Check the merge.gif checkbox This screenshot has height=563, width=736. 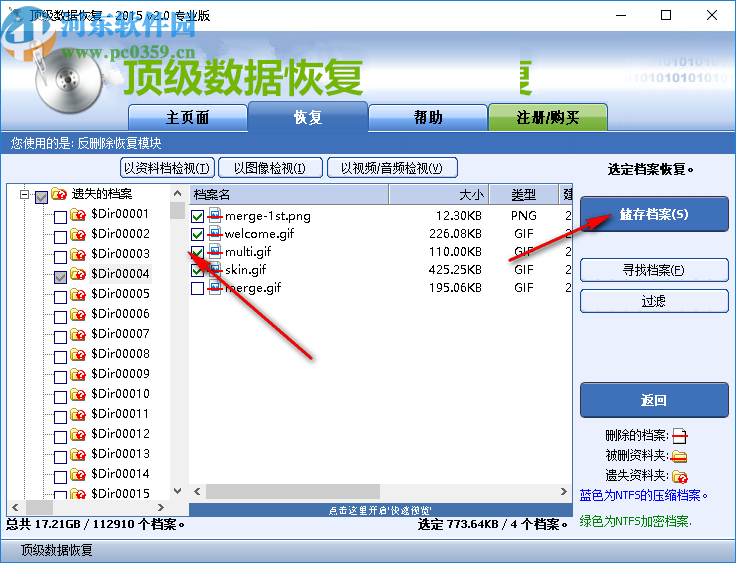[197, 288]
